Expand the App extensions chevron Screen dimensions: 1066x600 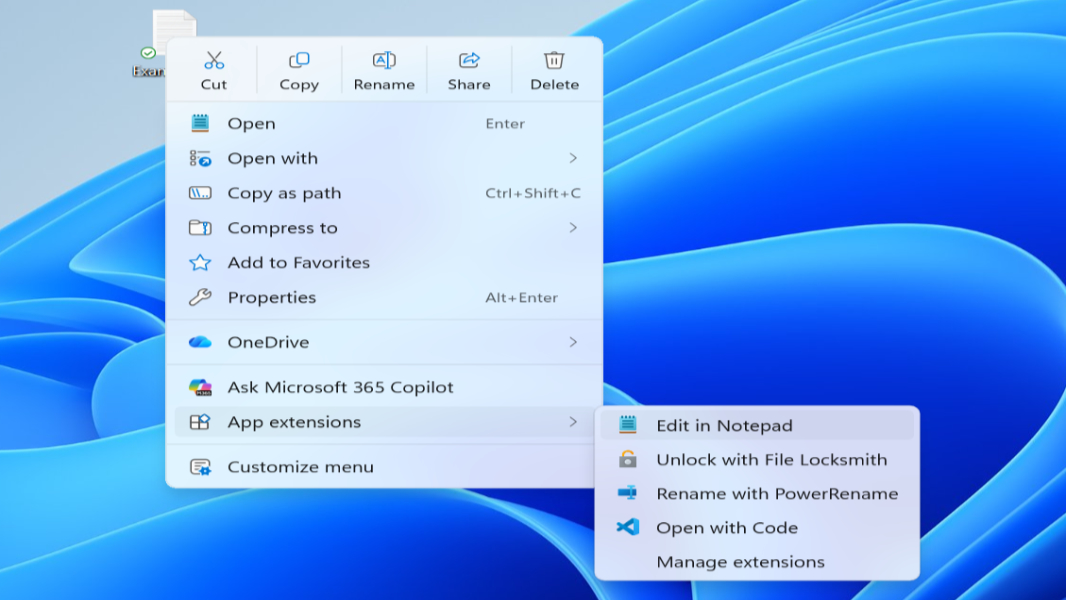pyautogui.click(x=573, y=422)
